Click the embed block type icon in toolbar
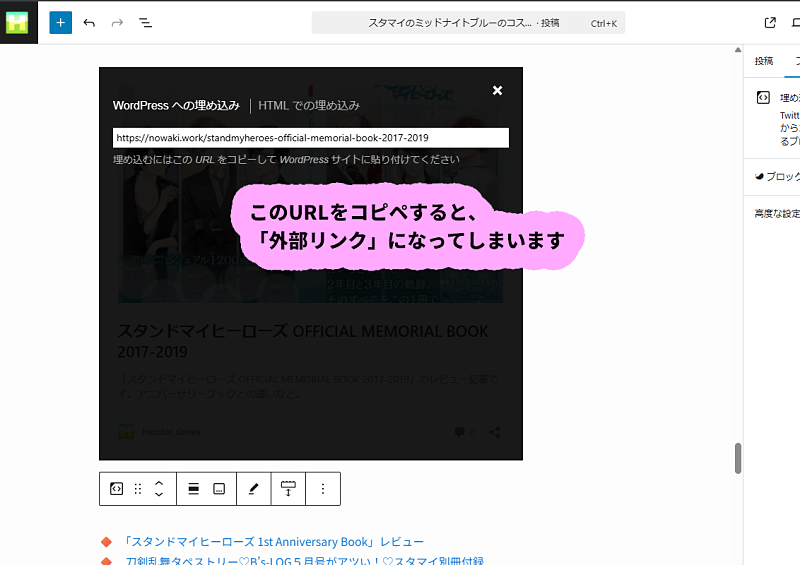Image resolution: width=800 pixels, height=565 pixels. click(x=116, y=489)
